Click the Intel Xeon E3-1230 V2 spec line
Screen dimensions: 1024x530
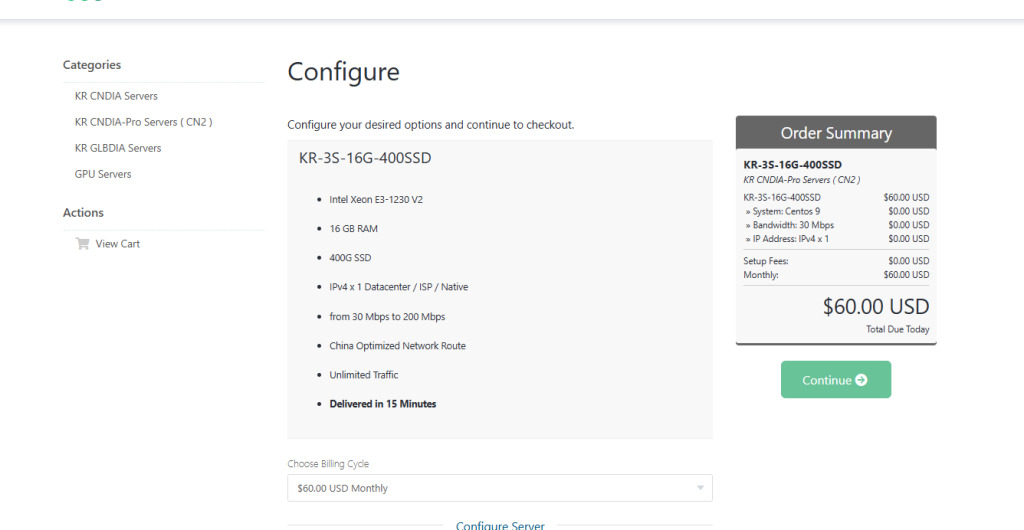coord(376,199)
